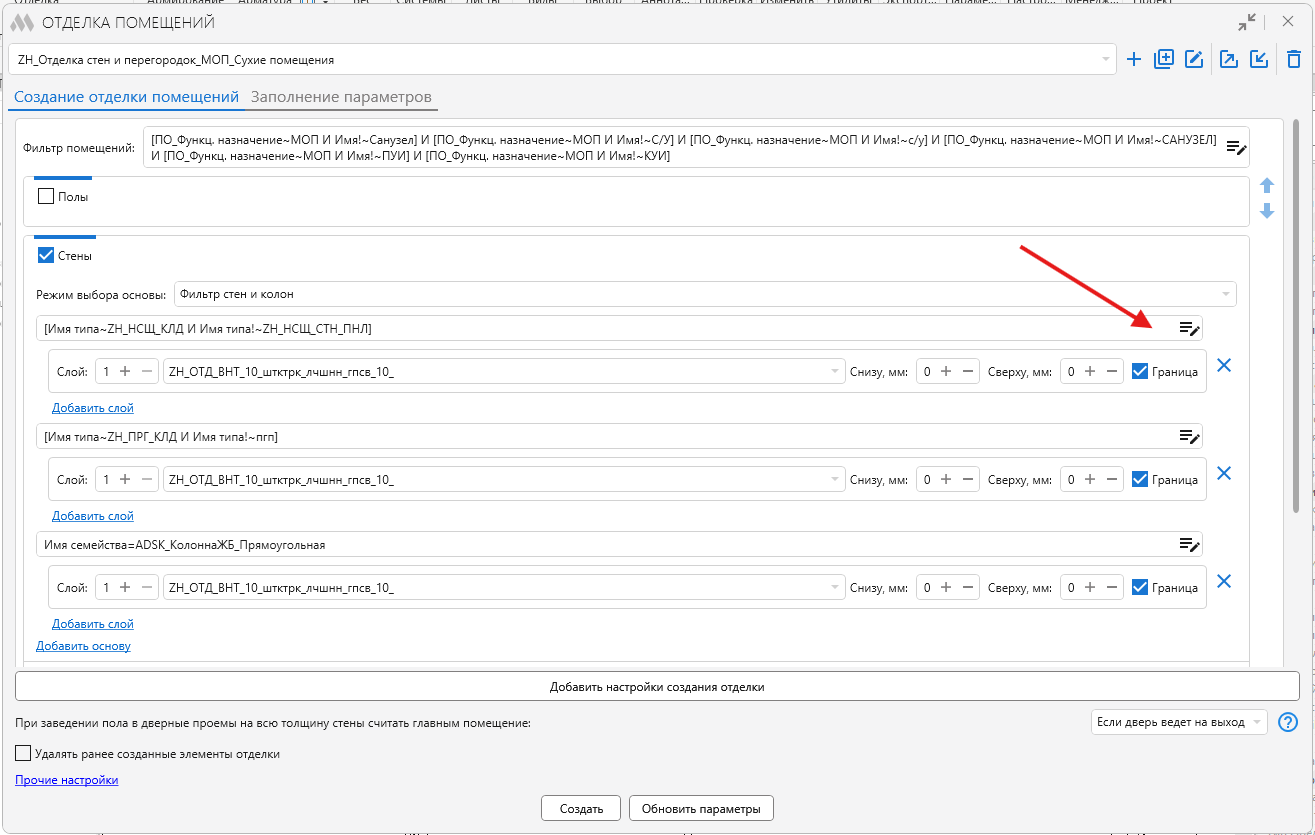Image resolution: width=1315 pixels, height=835 pixels.
Task: Edit the room filter expression icon
Action: pos(1237,148)
